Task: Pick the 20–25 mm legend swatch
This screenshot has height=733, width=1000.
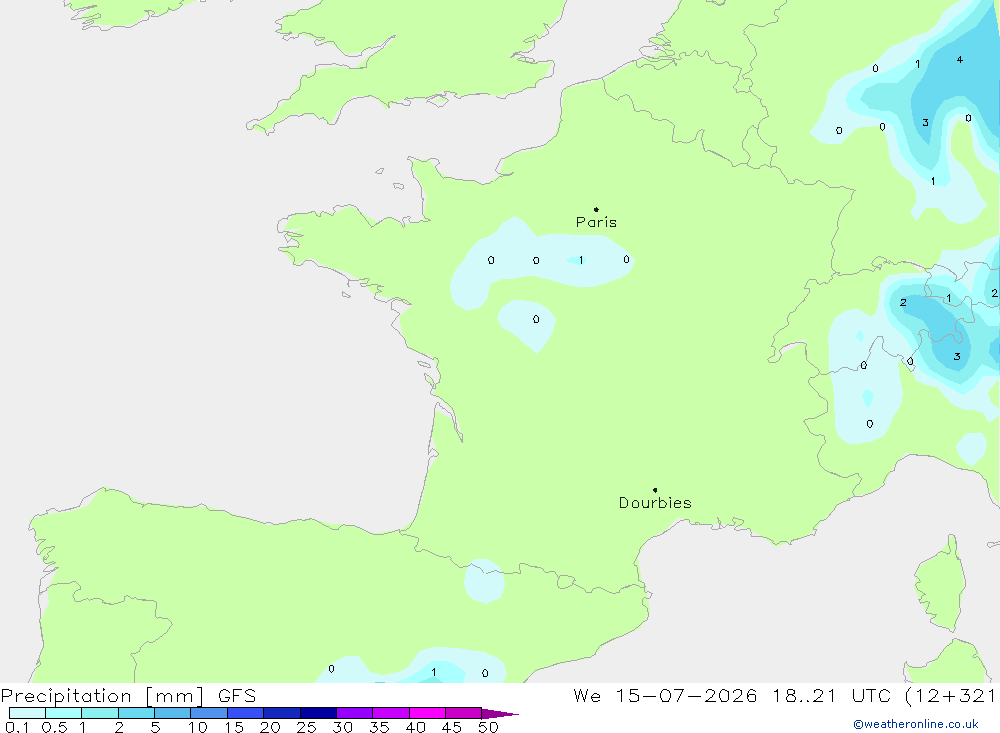Action: (x=282, y=713)
